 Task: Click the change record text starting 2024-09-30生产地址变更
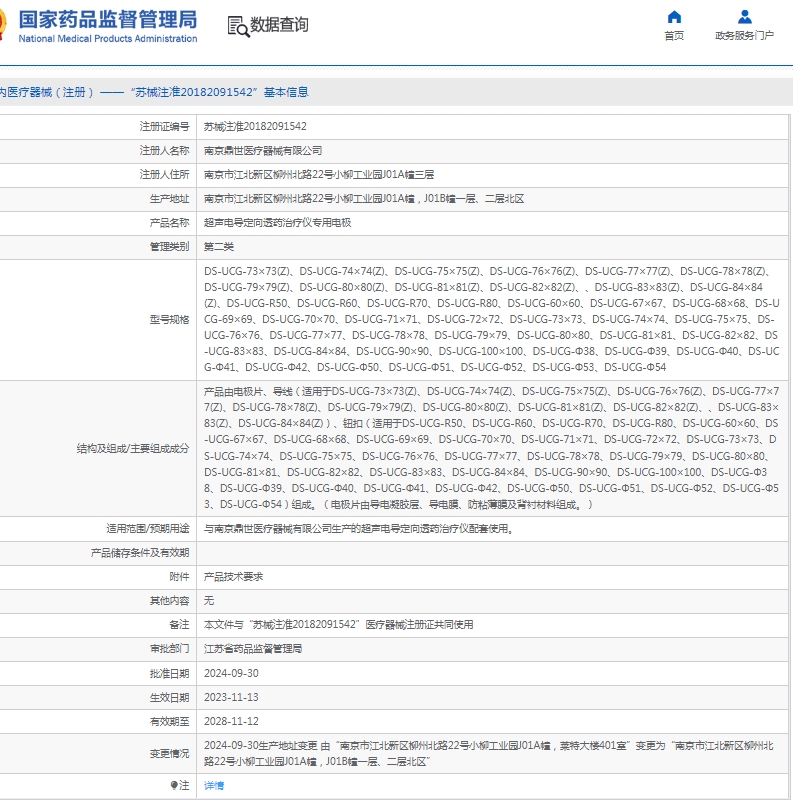(x=489, y=754)
